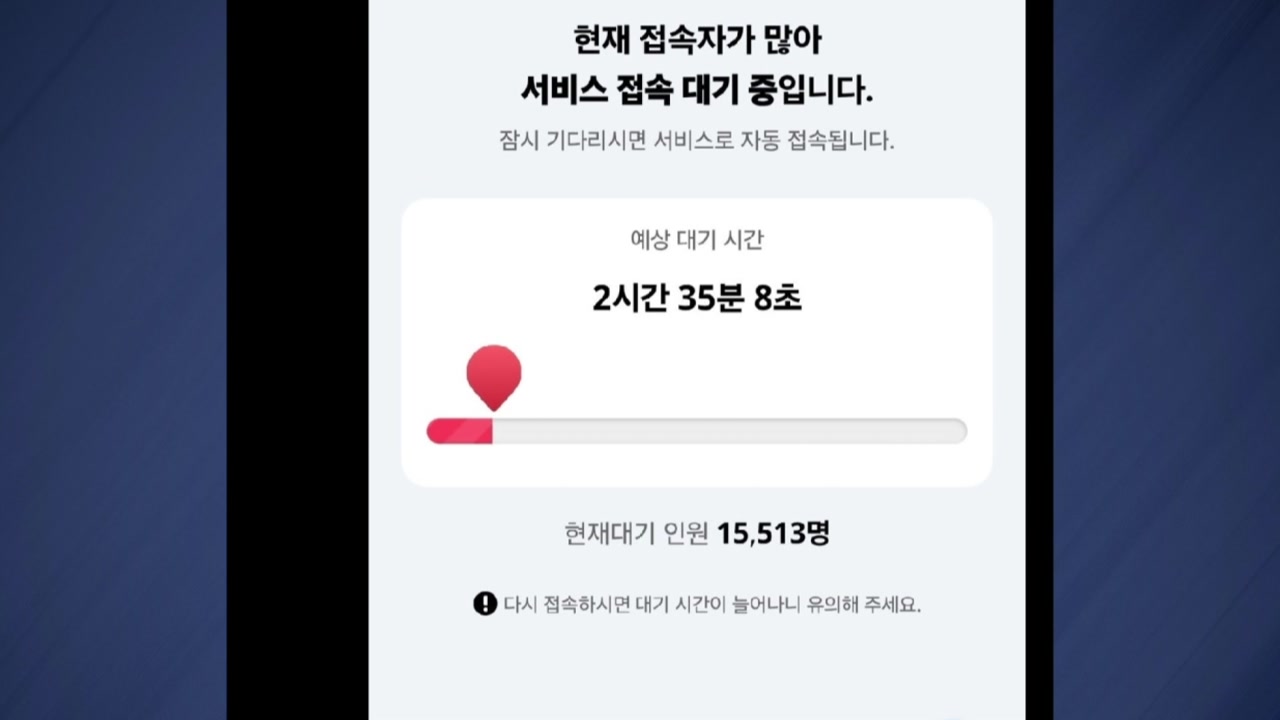Select the 예상 대기 시간 label
This screenshot has height=720, width=1280.
[697, 240]
